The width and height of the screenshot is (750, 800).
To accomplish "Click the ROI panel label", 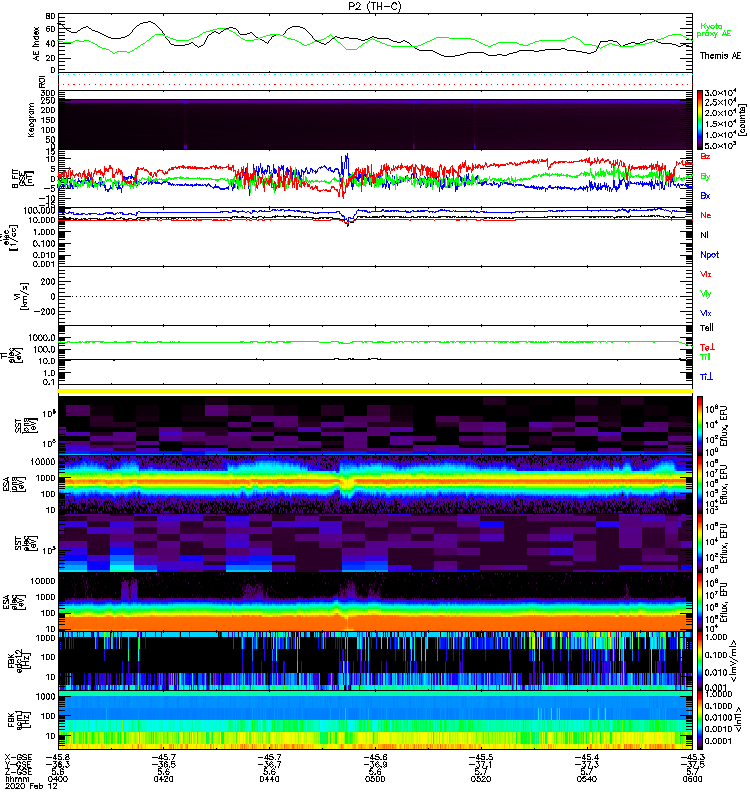I will coord(43,82).
